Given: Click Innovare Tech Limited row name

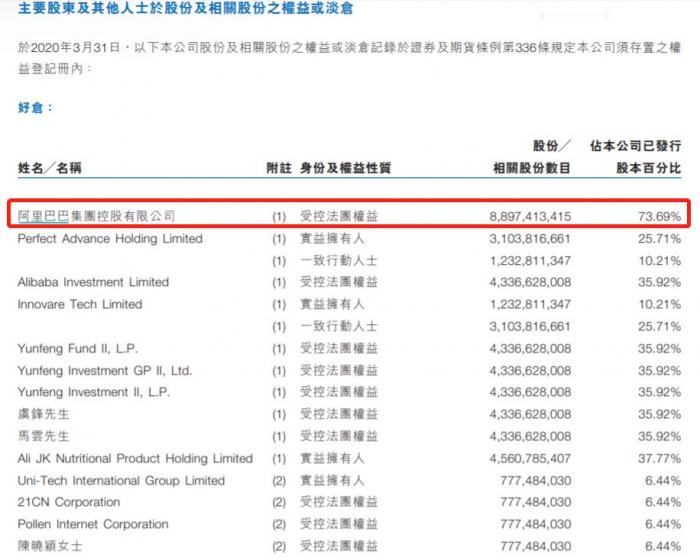Looking at the screenshot, I should click(x=80, y=304).
